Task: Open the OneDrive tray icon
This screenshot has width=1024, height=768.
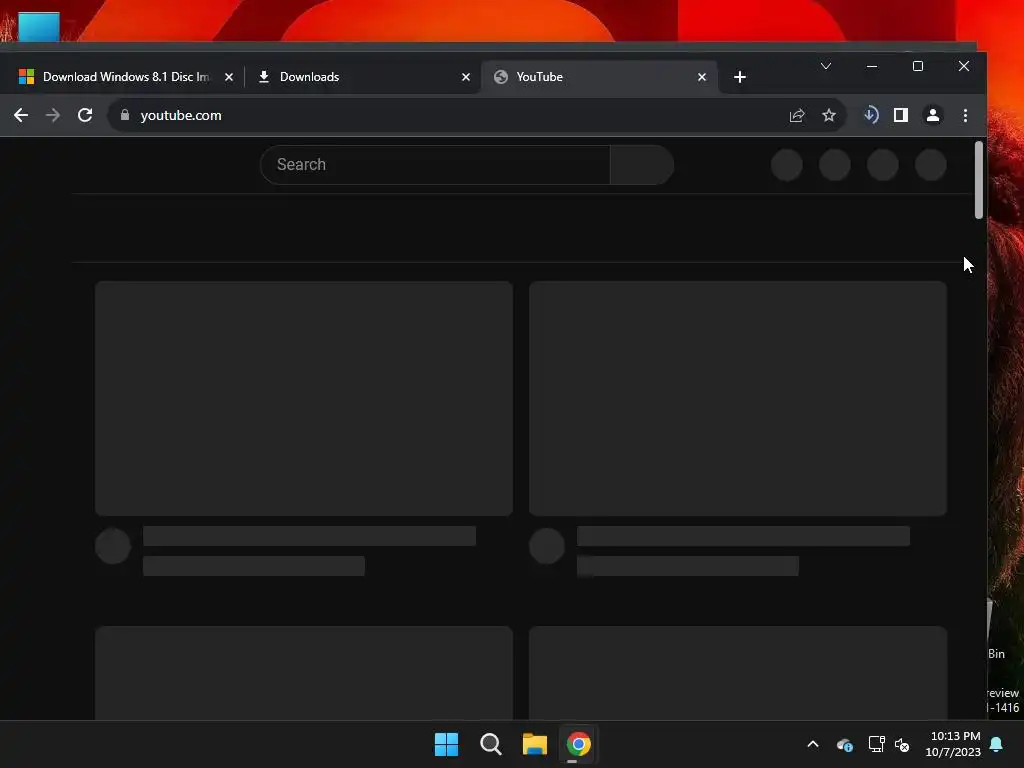Action: pyautogui.click(x=844, y=744)
